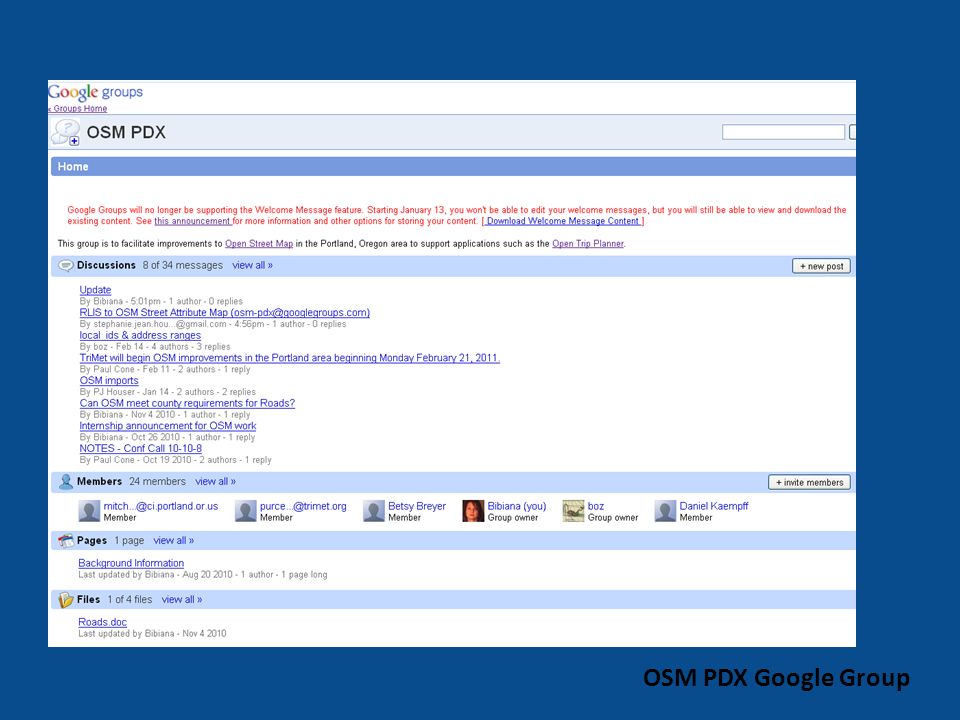Click boz's profile picture

[x=574, y=511]
